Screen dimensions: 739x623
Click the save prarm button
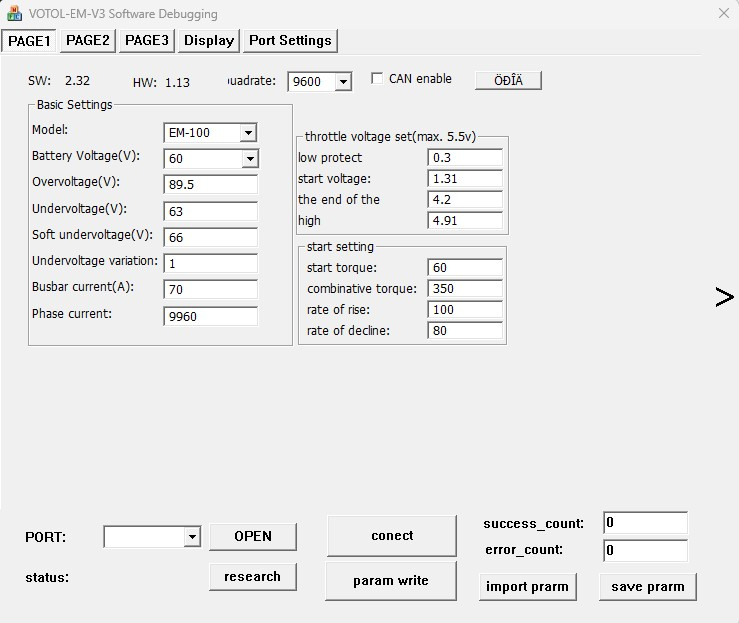648,587
